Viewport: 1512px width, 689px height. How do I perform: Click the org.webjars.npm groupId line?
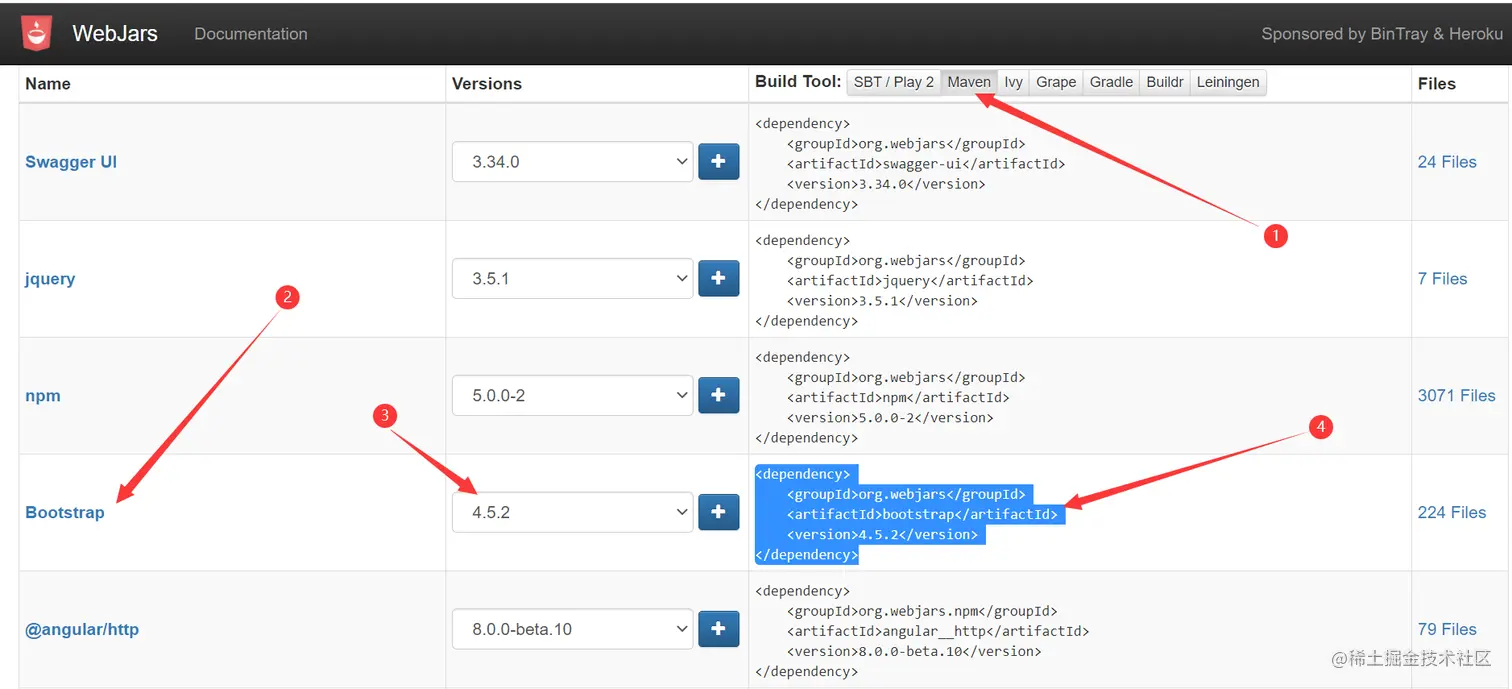[x=922, y=611]
